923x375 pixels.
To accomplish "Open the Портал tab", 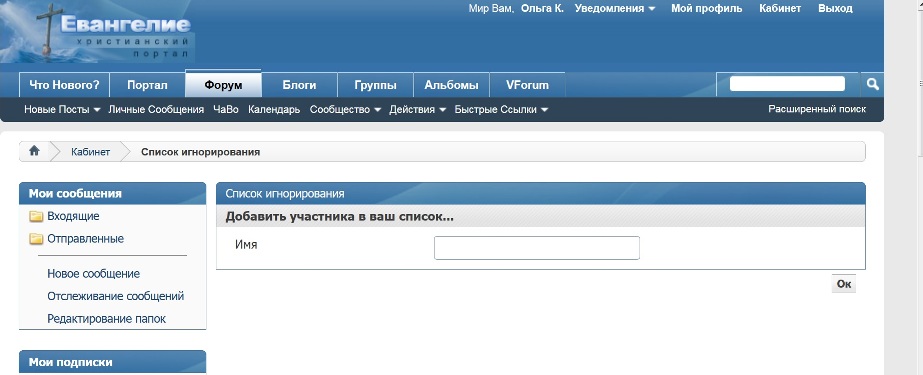I will (148, 85).
